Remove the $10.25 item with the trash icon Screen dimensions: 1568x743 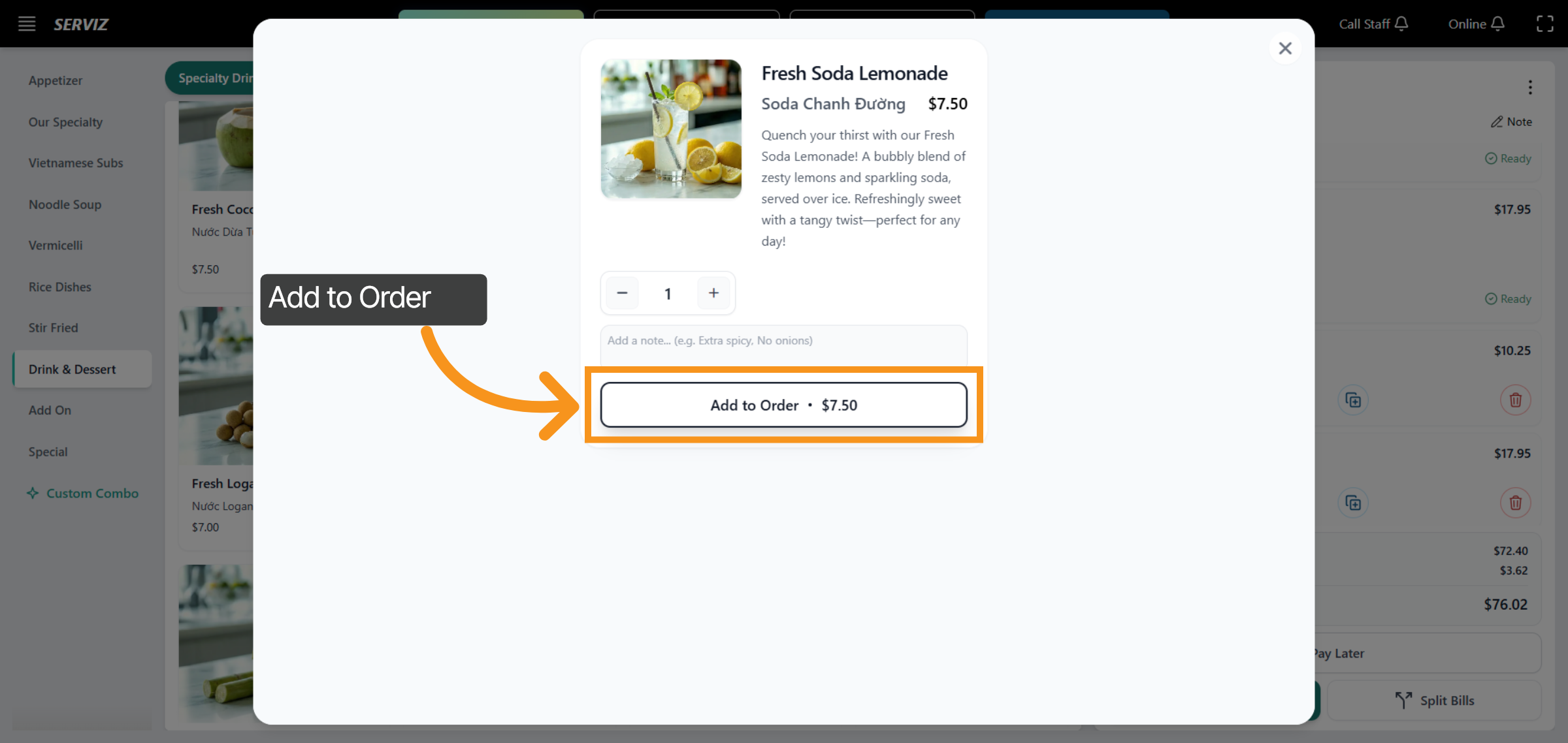click(1516, 400)
